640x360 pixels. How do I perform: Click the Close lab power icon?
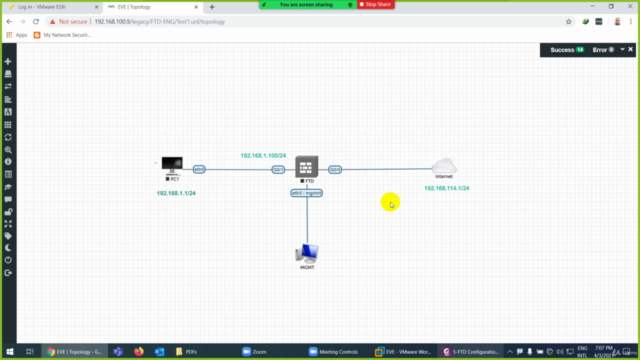[8, 260]
